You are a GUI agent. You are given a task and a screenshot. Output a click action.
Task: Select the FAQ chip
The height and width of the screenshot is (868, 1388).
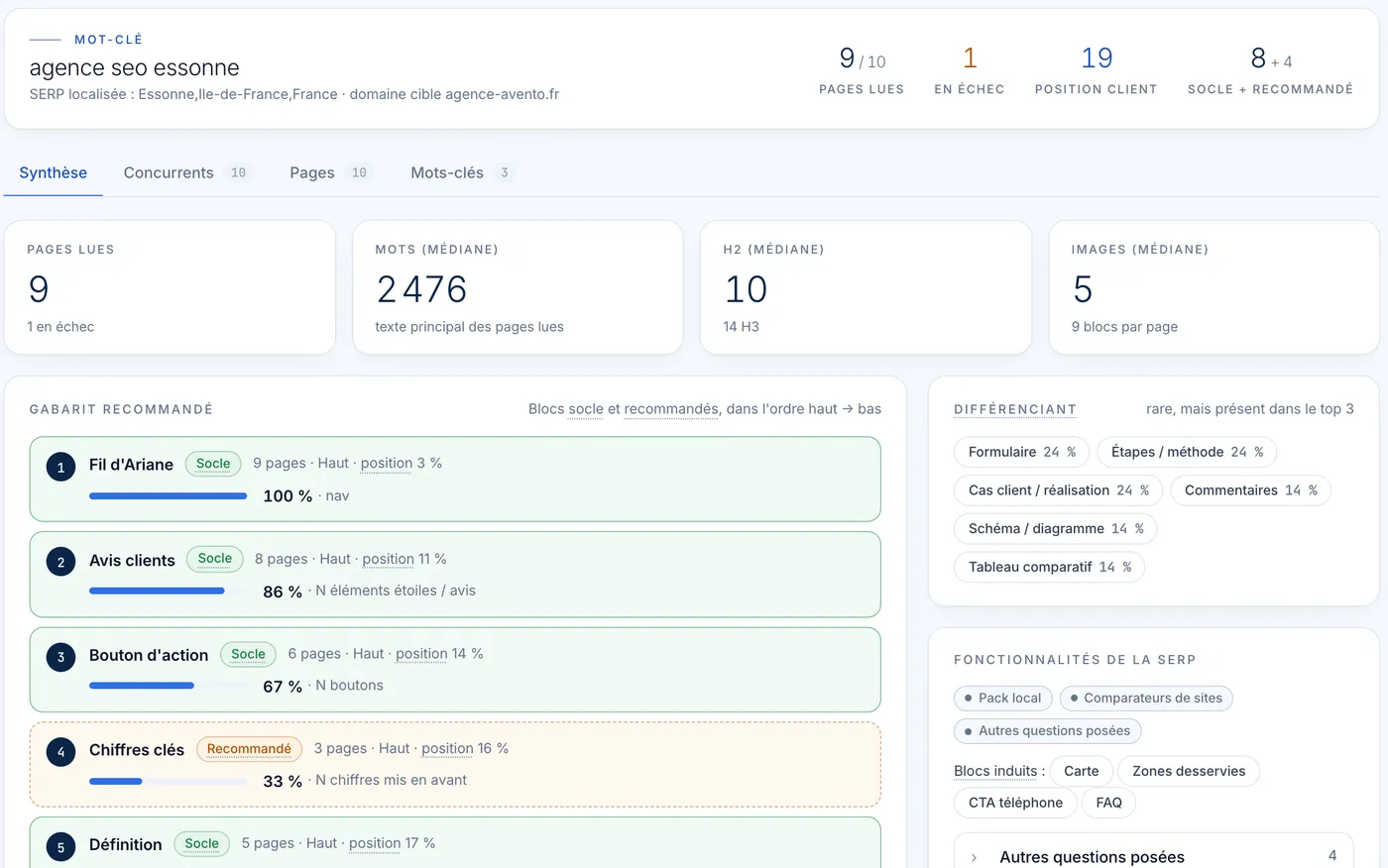pyautogui.click(x=1108, y=803)
